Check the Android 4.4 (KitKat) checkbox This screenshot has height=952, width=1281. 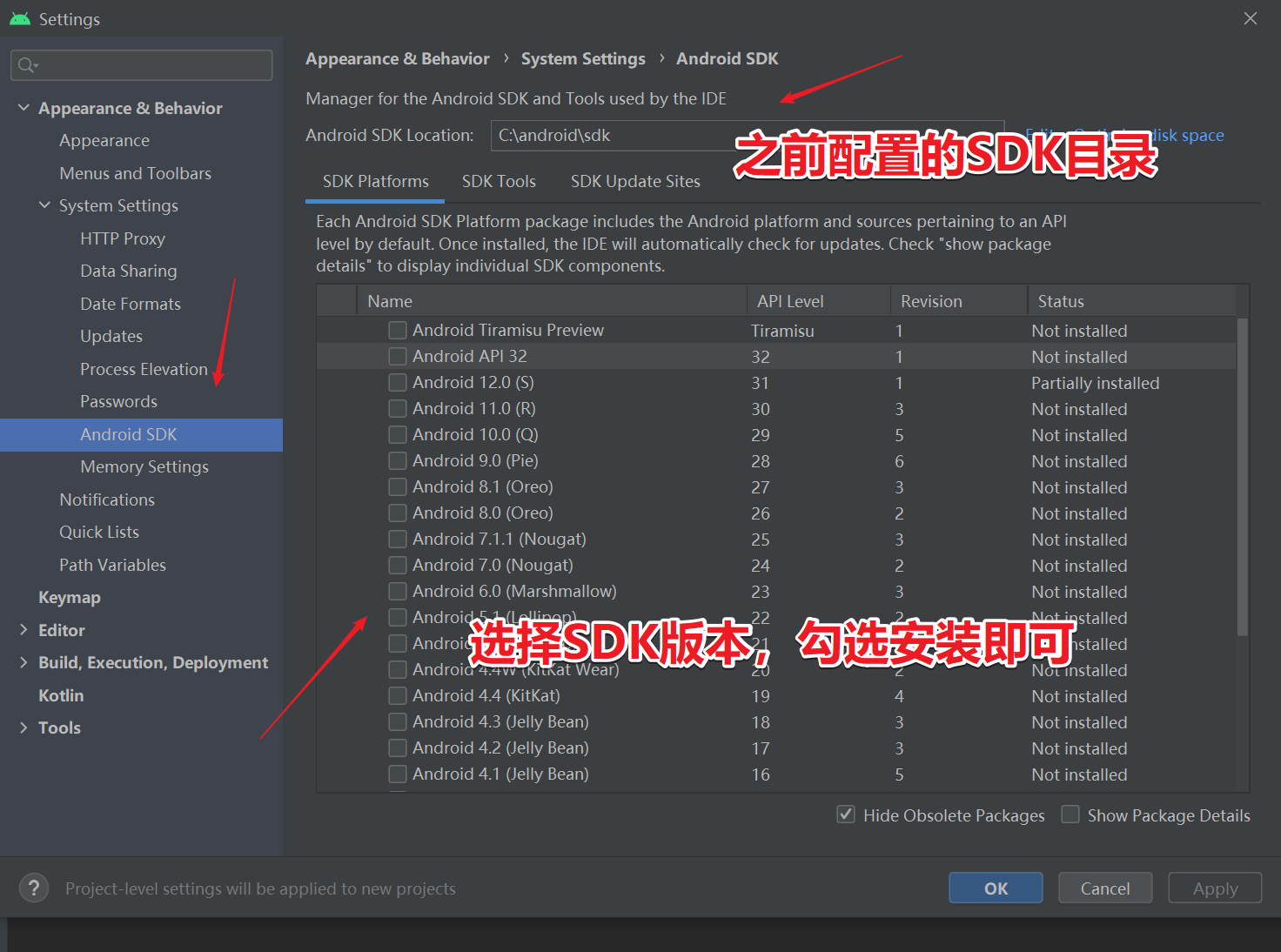click(x=398, y=695)
